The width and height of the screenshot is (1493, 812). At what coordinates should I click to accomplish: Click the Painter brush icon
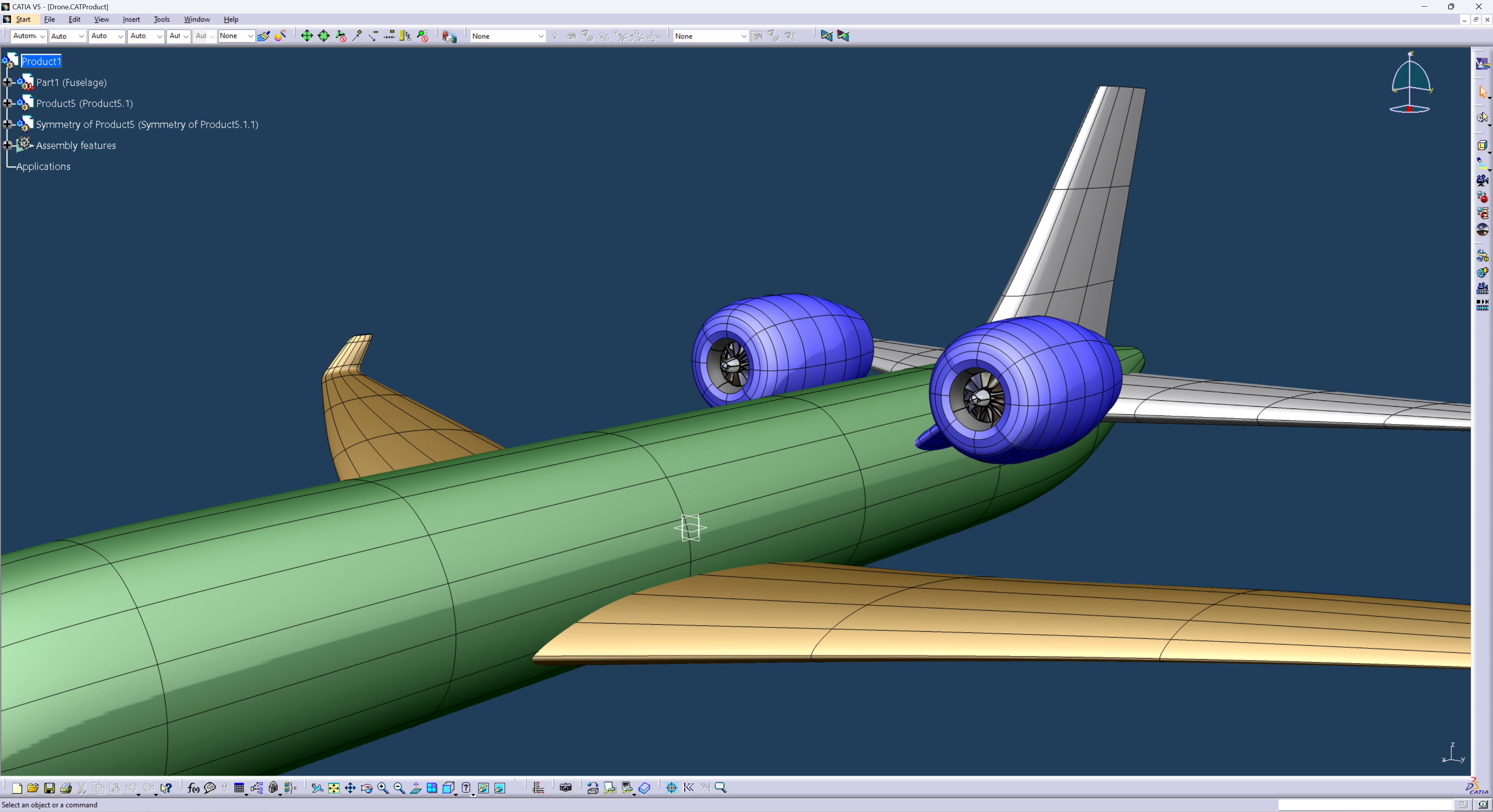coord(263,36)
